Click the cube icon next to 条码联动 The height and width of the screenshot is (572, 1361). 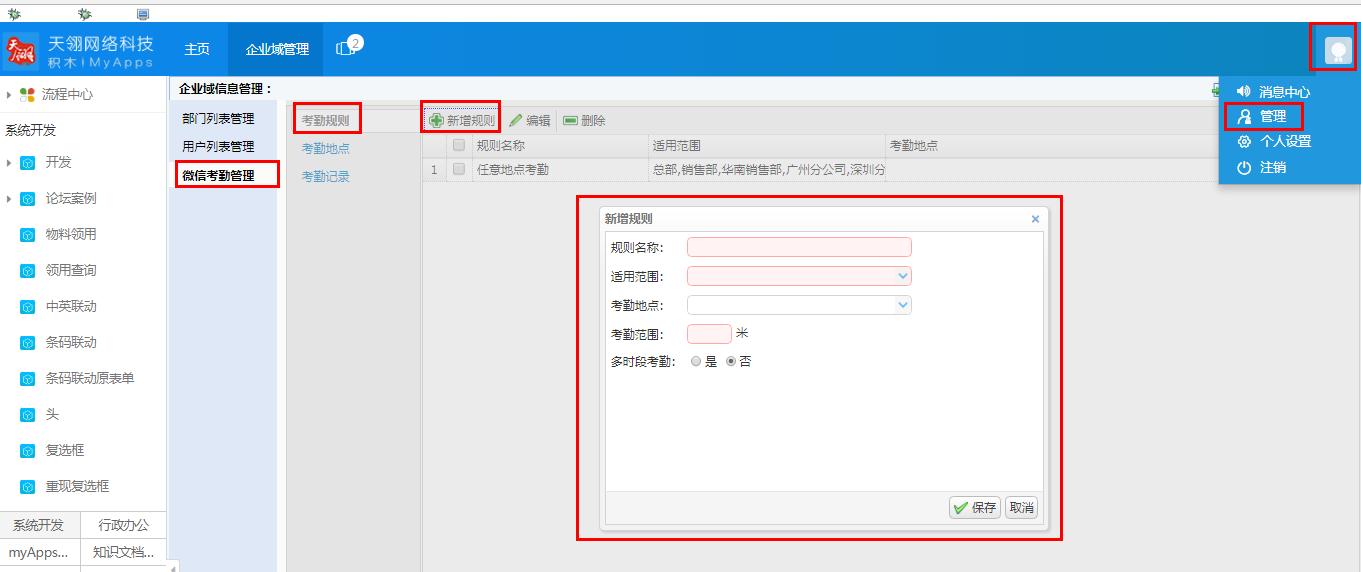[x=28, y=343]
